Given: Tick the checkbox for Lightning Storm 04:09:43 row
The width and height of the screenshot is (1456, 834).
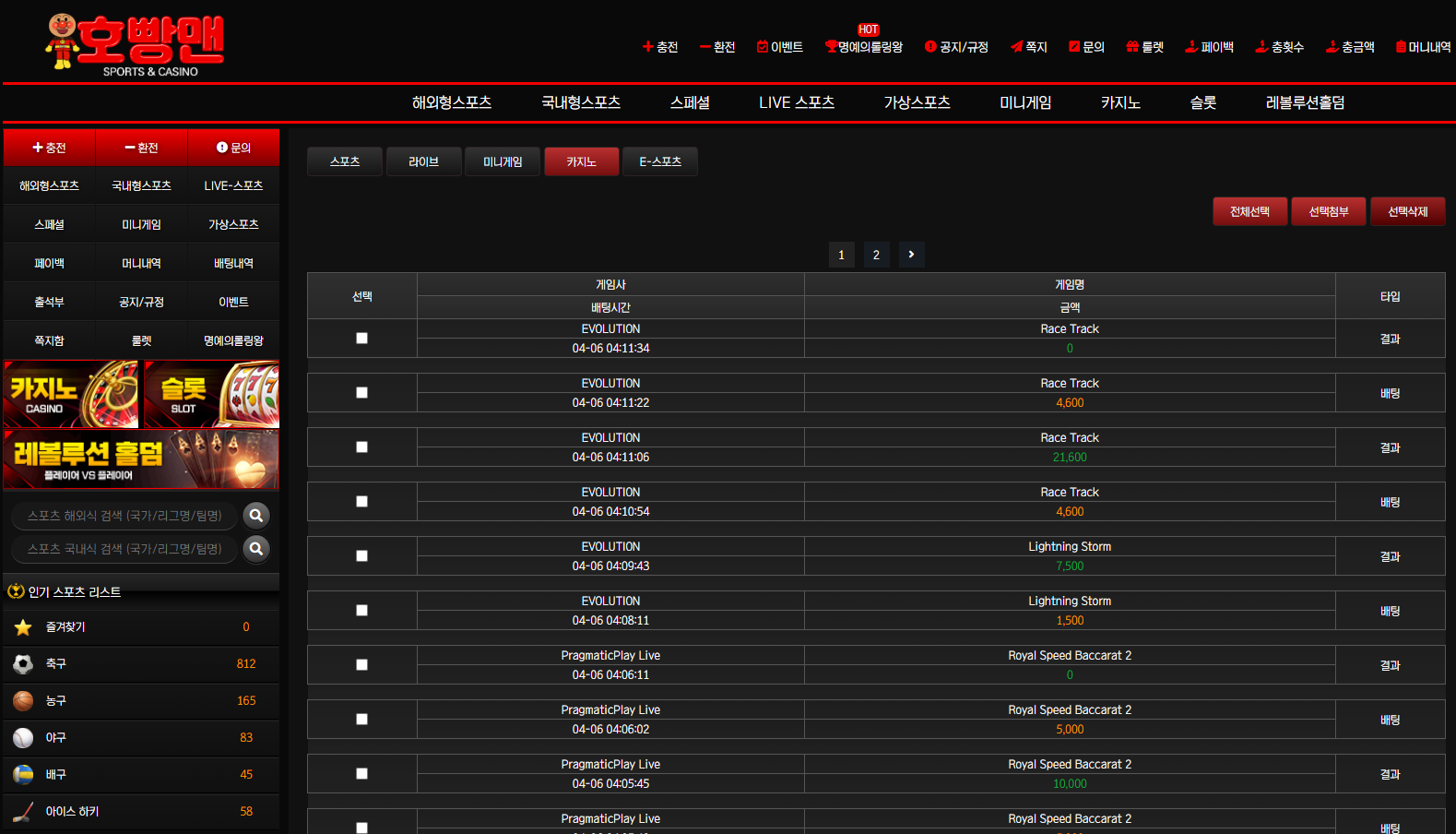Looking at the screenshot, I should pos(361,556).
